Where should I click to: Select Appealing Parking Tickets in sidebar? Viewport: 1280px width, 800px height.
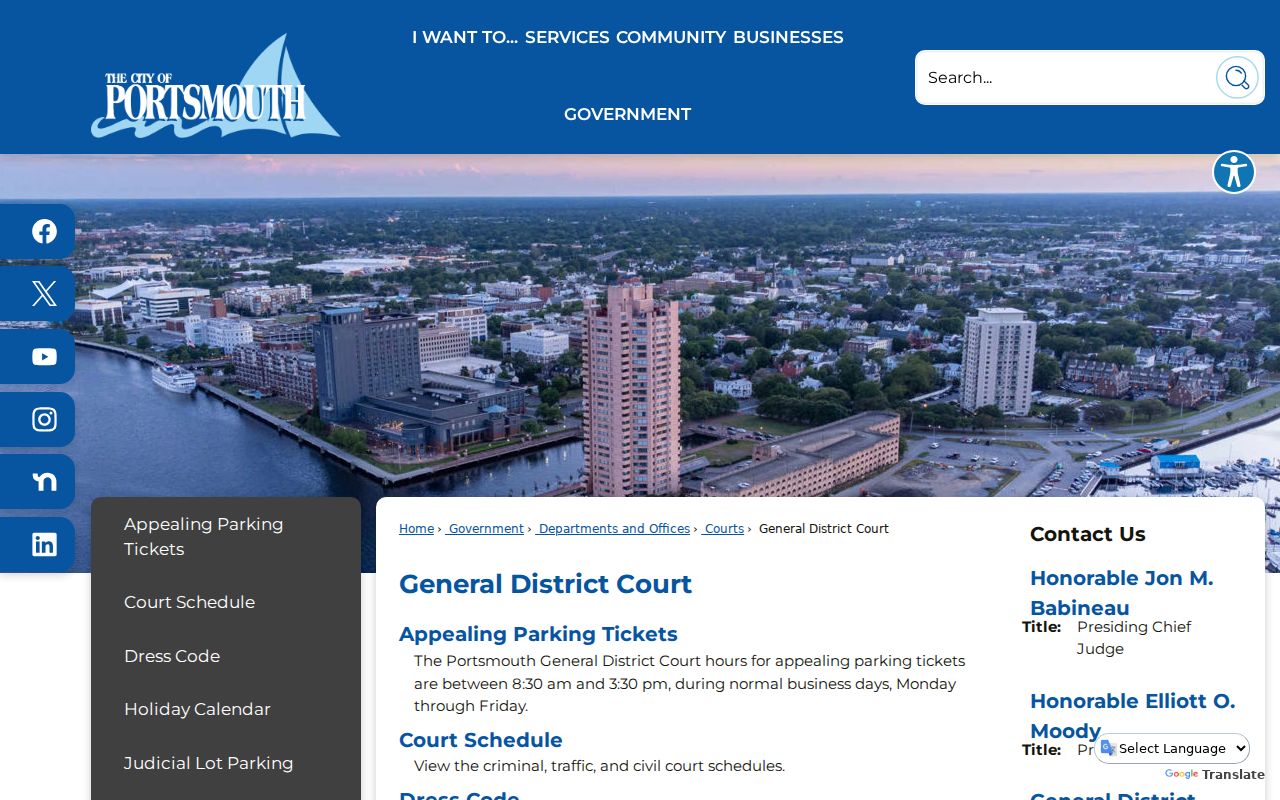(225, 537)
